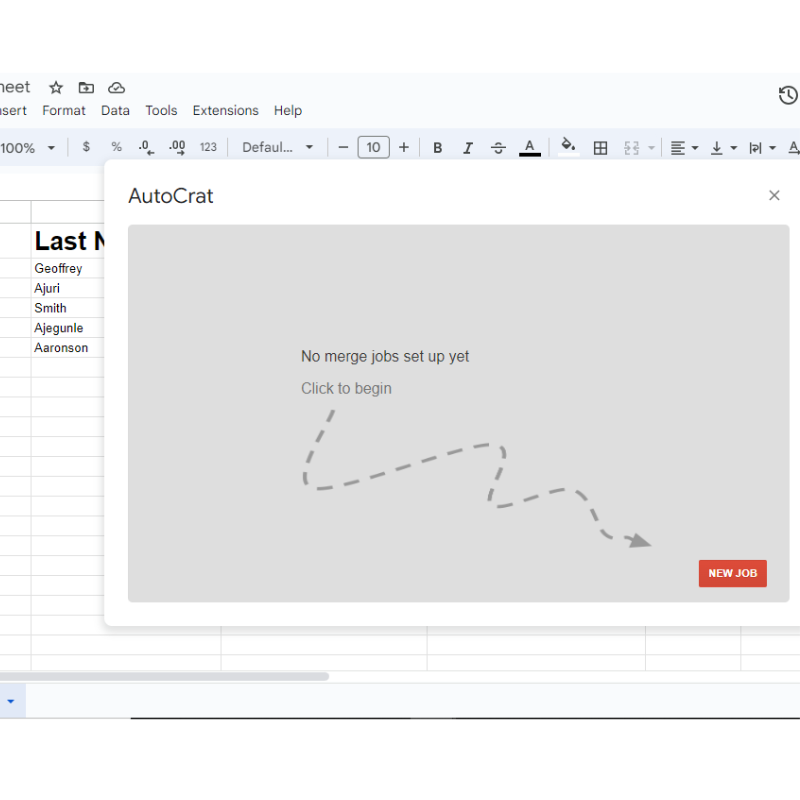Click the move to folder icon

(86, 88)
